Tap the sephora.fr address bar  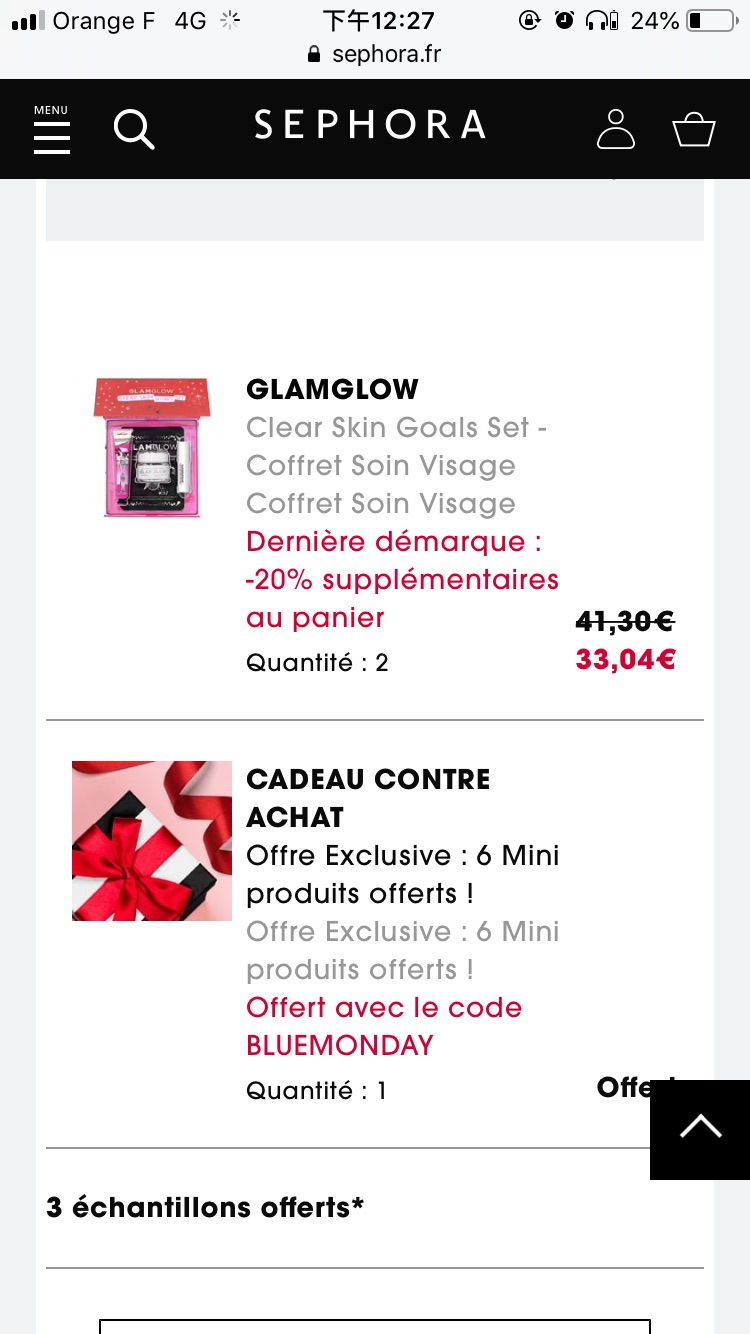(x=375, y=54)
